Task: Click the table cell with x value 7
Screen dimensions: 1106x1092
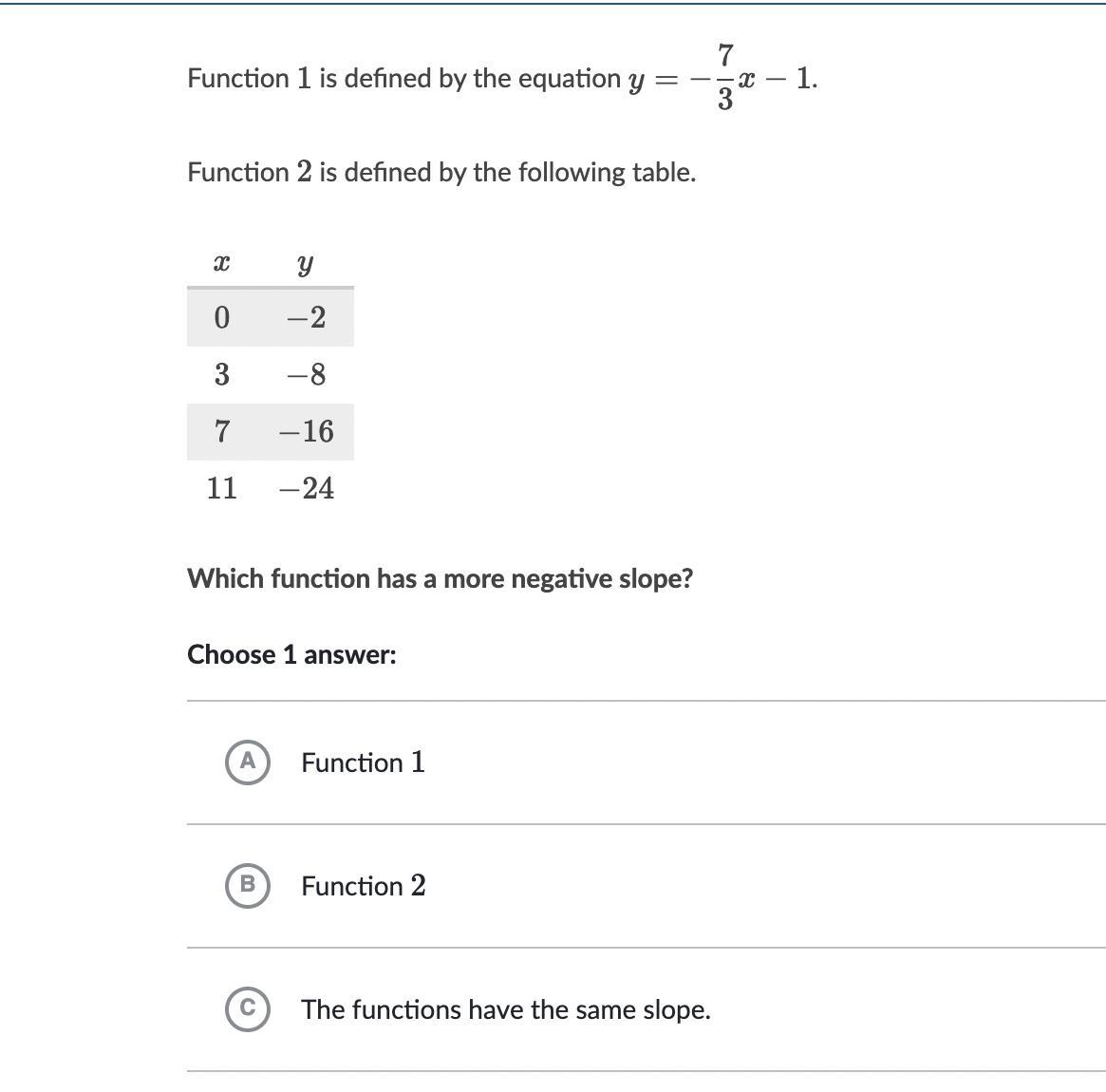Action: (x=221, y=431)
